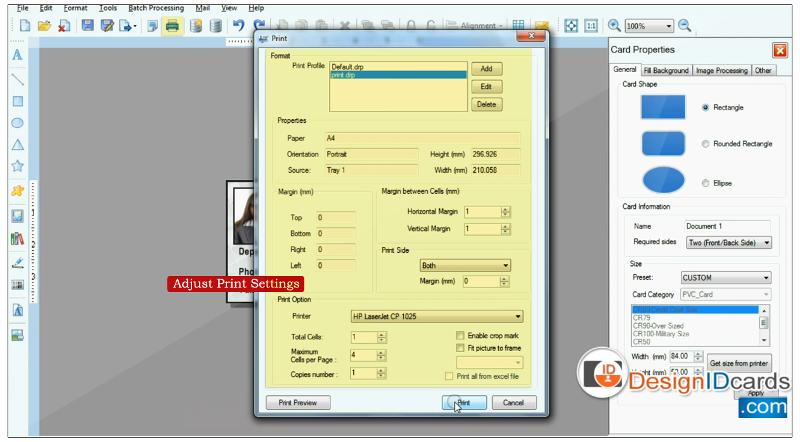Select the Image insert tool in sidebar
The width and height of the screenshot is (800, 442).
tap(17, 215)
